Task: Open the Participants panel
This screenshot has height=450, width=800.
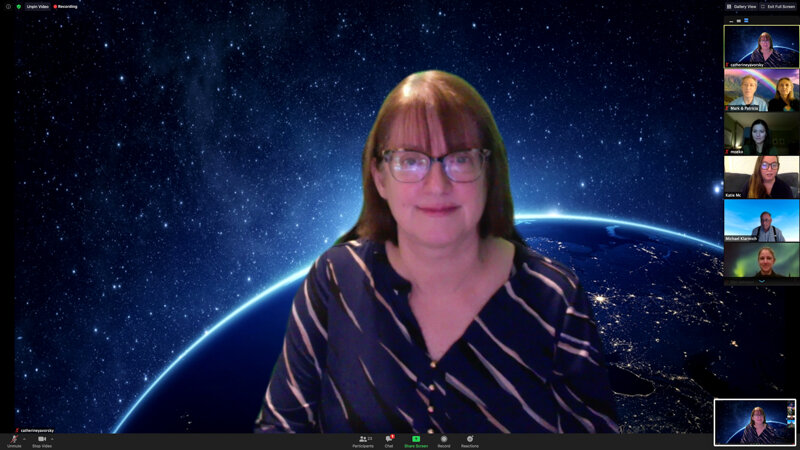Action: (363, 441)
